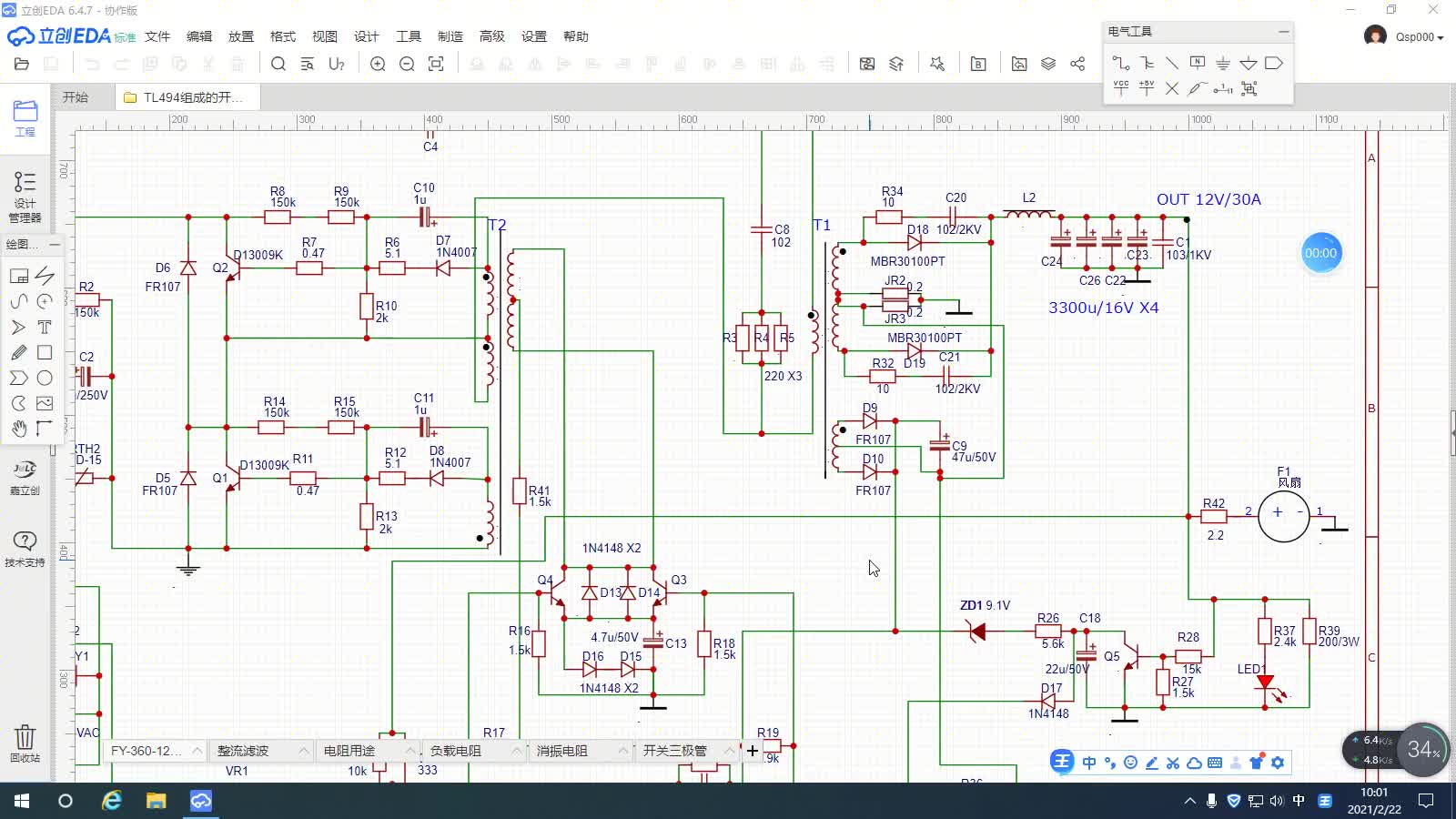Open the 回收站 recycle bin
Viewport: 1456px width, 819px height.
click(25, 743)
